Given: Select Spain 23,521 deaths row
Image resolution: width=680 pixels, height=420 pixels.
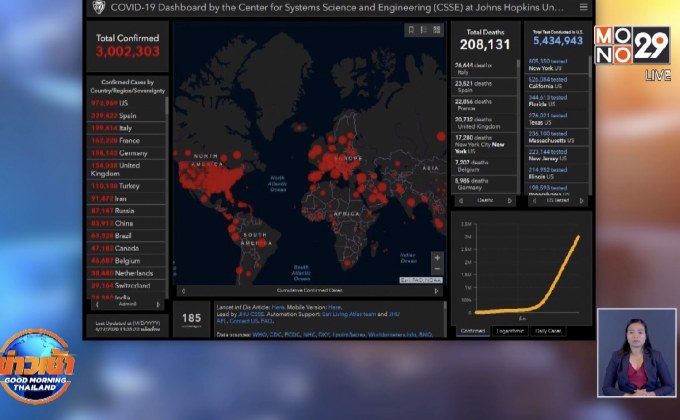Looking at the screenshot, I should 484,87.
